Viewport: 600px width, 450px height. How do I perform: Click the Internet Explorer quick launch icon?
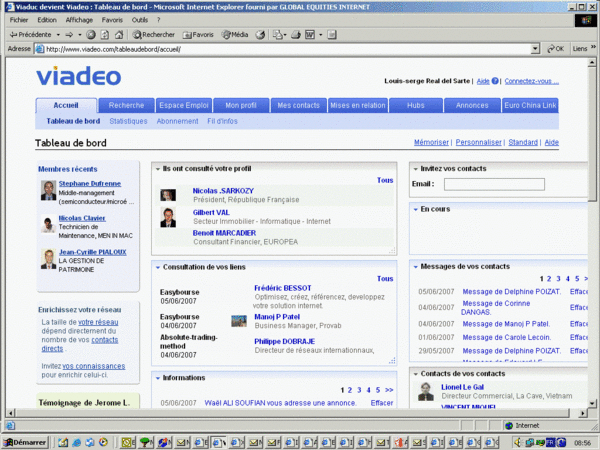coord(77,442)
